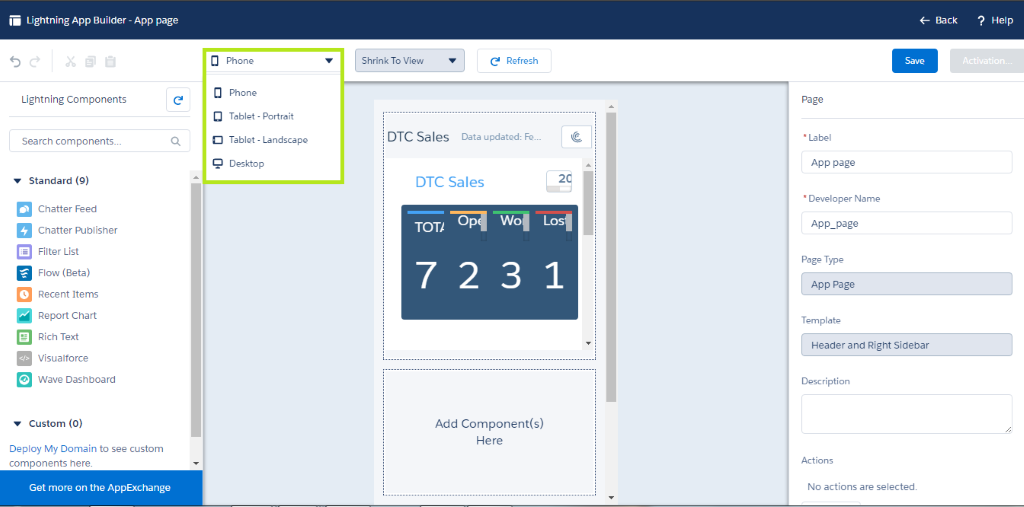The height and width of the screenshot is (507, 1024).
Task: Click the Activation button
Action: [x=987, y=61]
